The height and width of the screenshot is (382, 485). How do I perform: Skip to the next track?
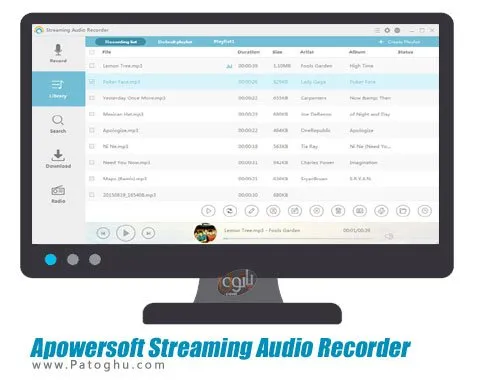148,233
